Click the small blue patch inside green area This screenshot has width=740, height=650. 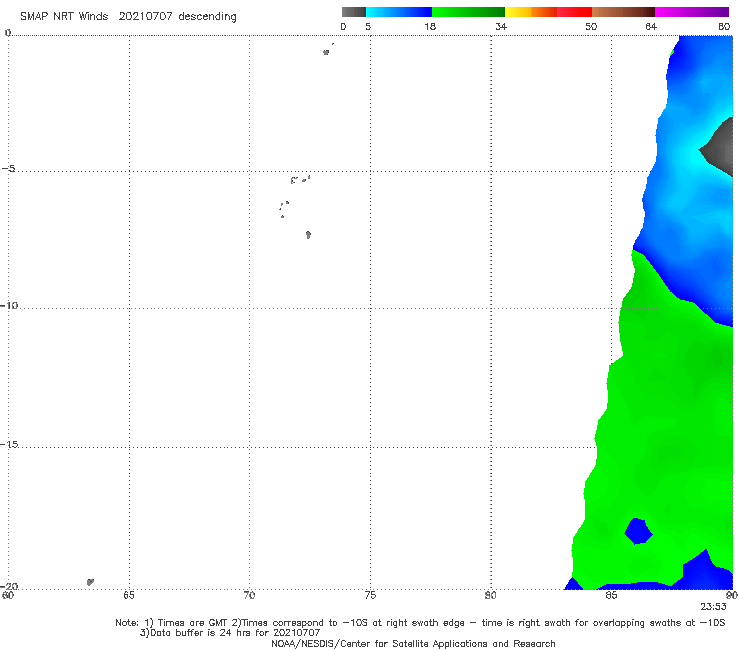click(638, 531)
